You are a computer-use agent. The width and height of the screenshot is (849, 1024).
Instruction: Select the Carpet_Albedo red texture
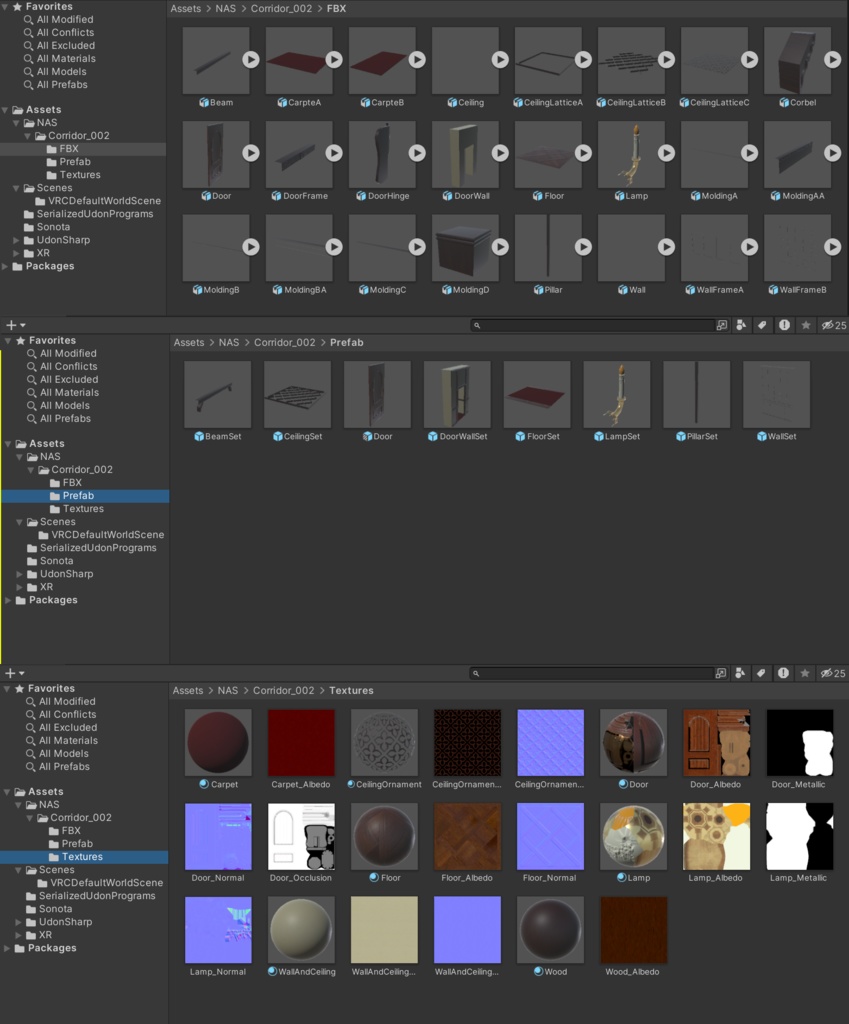click(301, 742)
